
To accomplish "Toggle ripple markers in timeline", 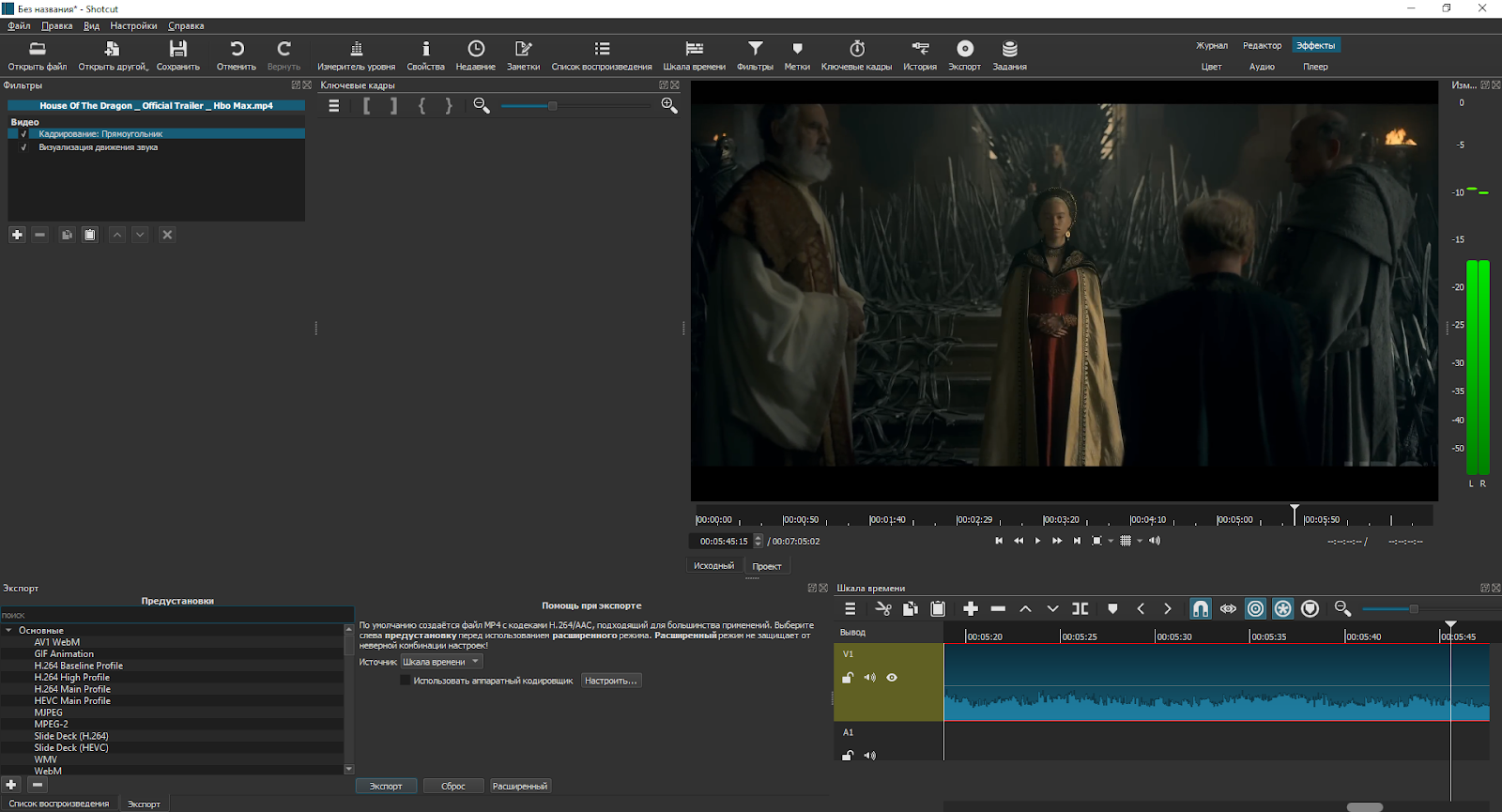I will tap(1310, 608).
